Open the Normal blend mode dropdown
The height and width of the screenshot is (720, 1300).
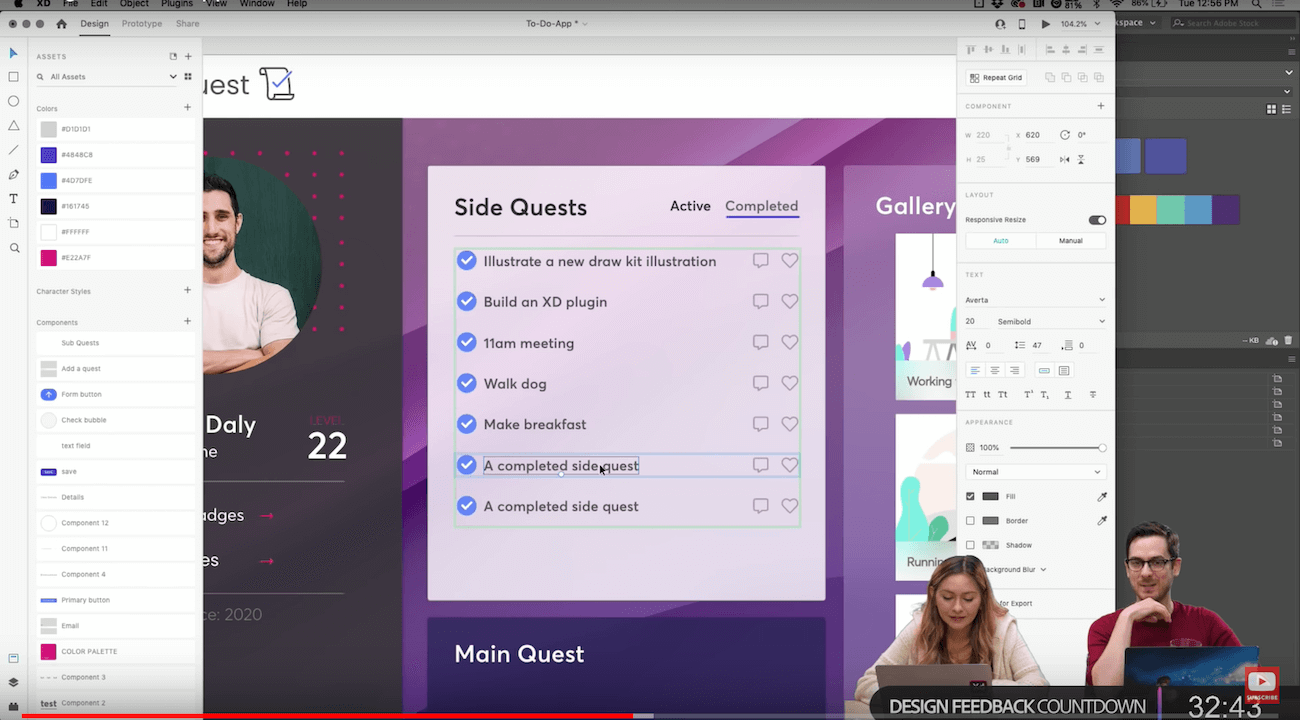pyautogui.click(x=1035, y=472)
